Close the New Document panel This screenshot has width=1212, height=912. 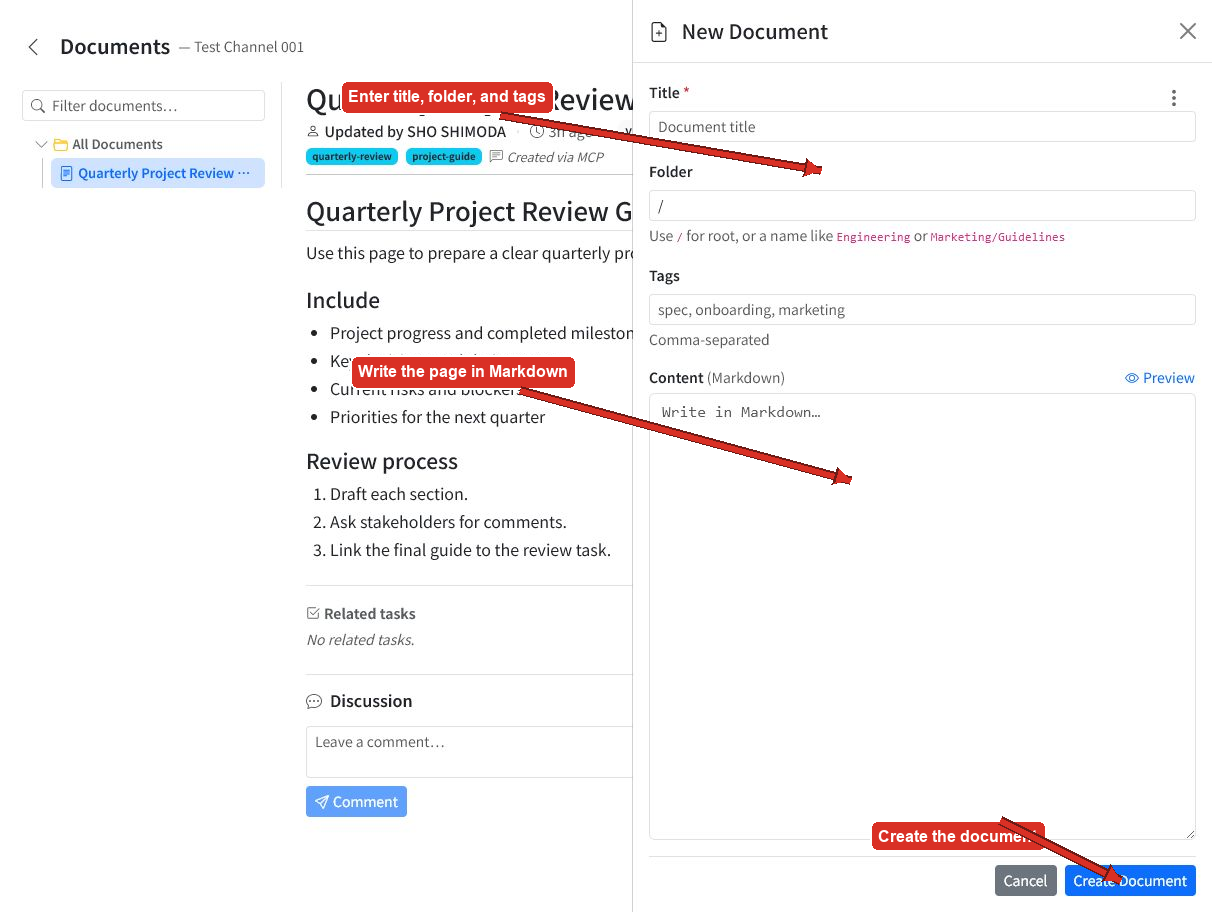pos(1187,31)
